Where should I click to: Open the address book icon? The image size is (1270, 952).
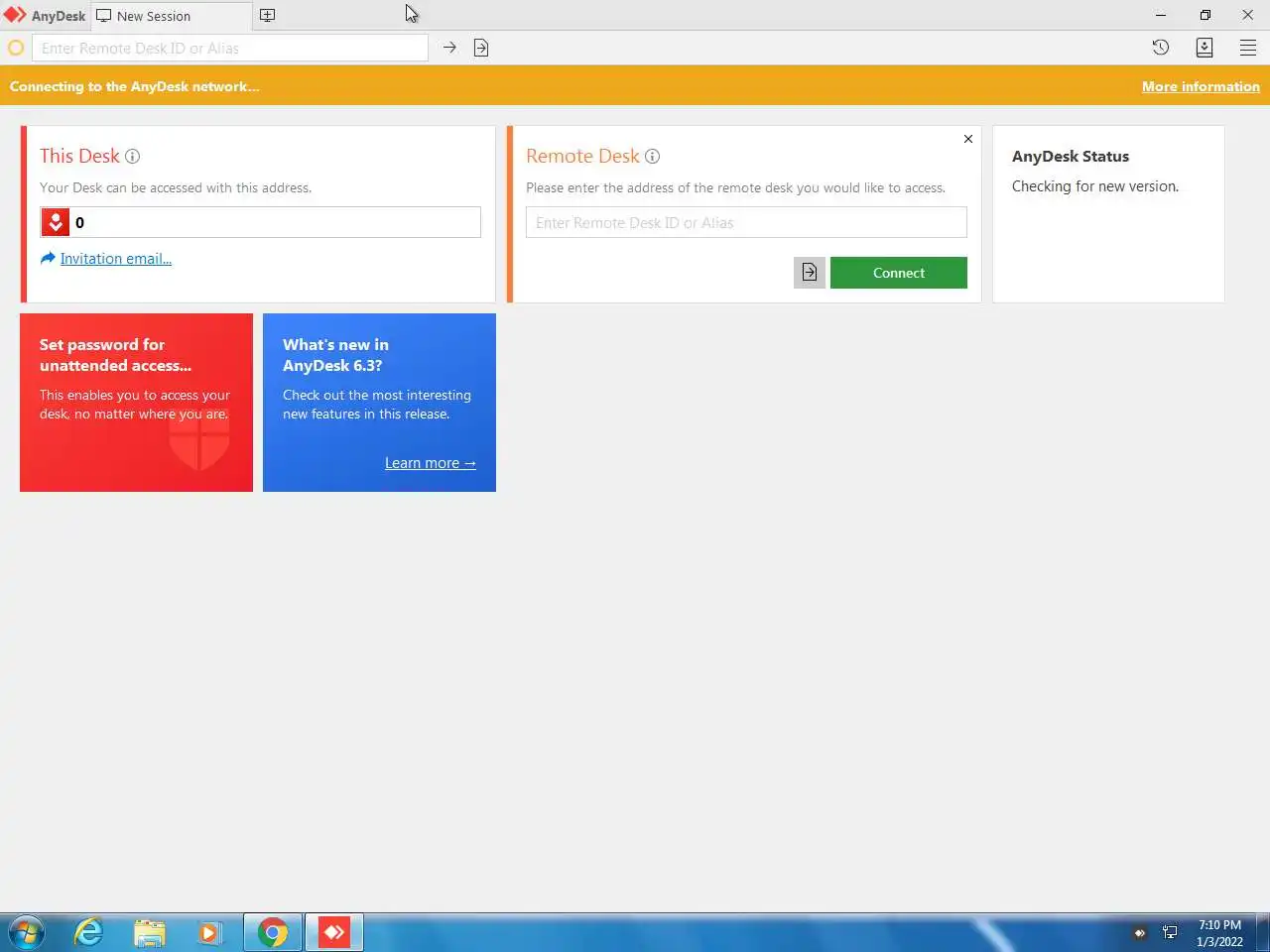coord(1205,48)
